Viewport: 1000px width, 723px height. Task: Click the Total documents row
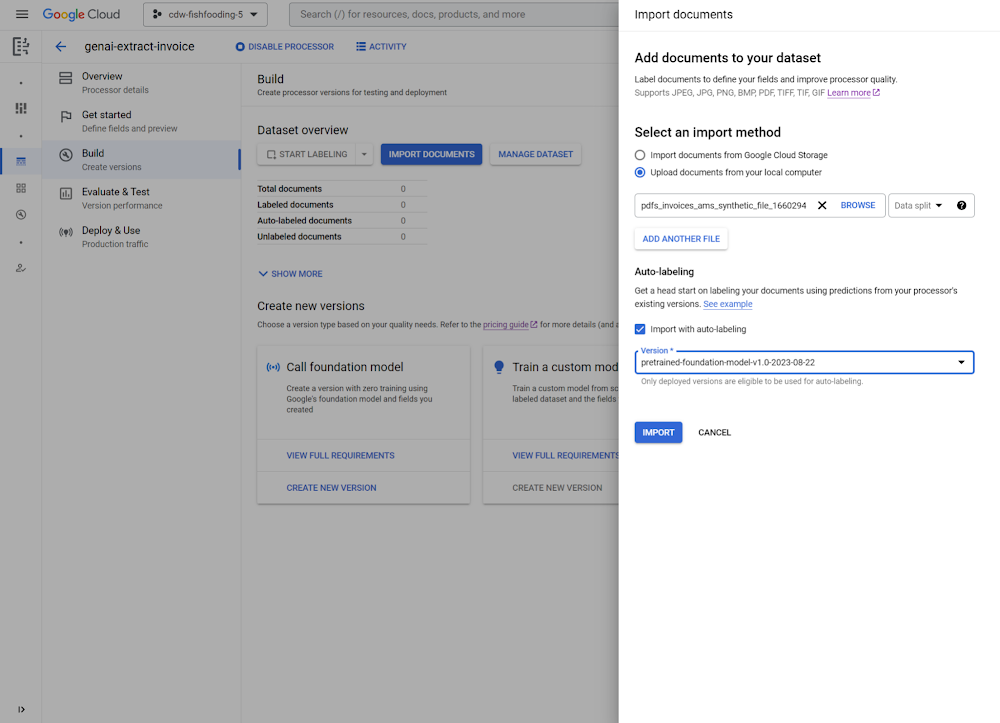click(341, 189)
